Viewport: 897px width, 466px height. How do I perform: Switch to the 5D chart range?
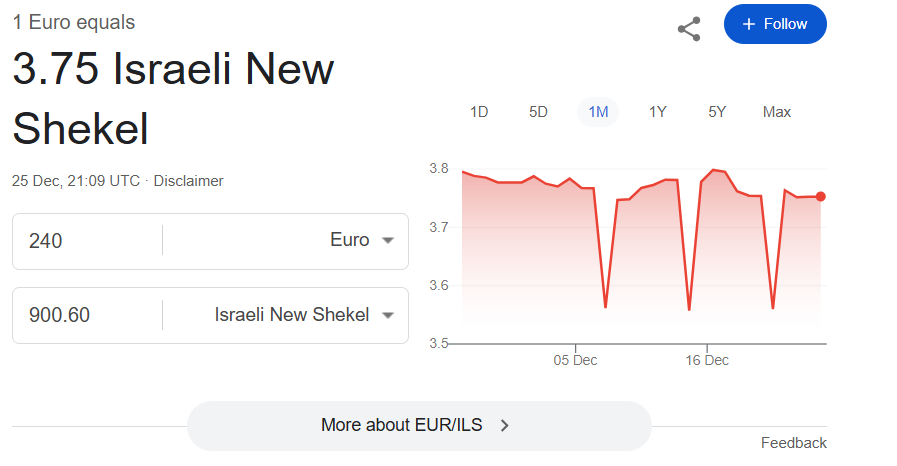538,112
